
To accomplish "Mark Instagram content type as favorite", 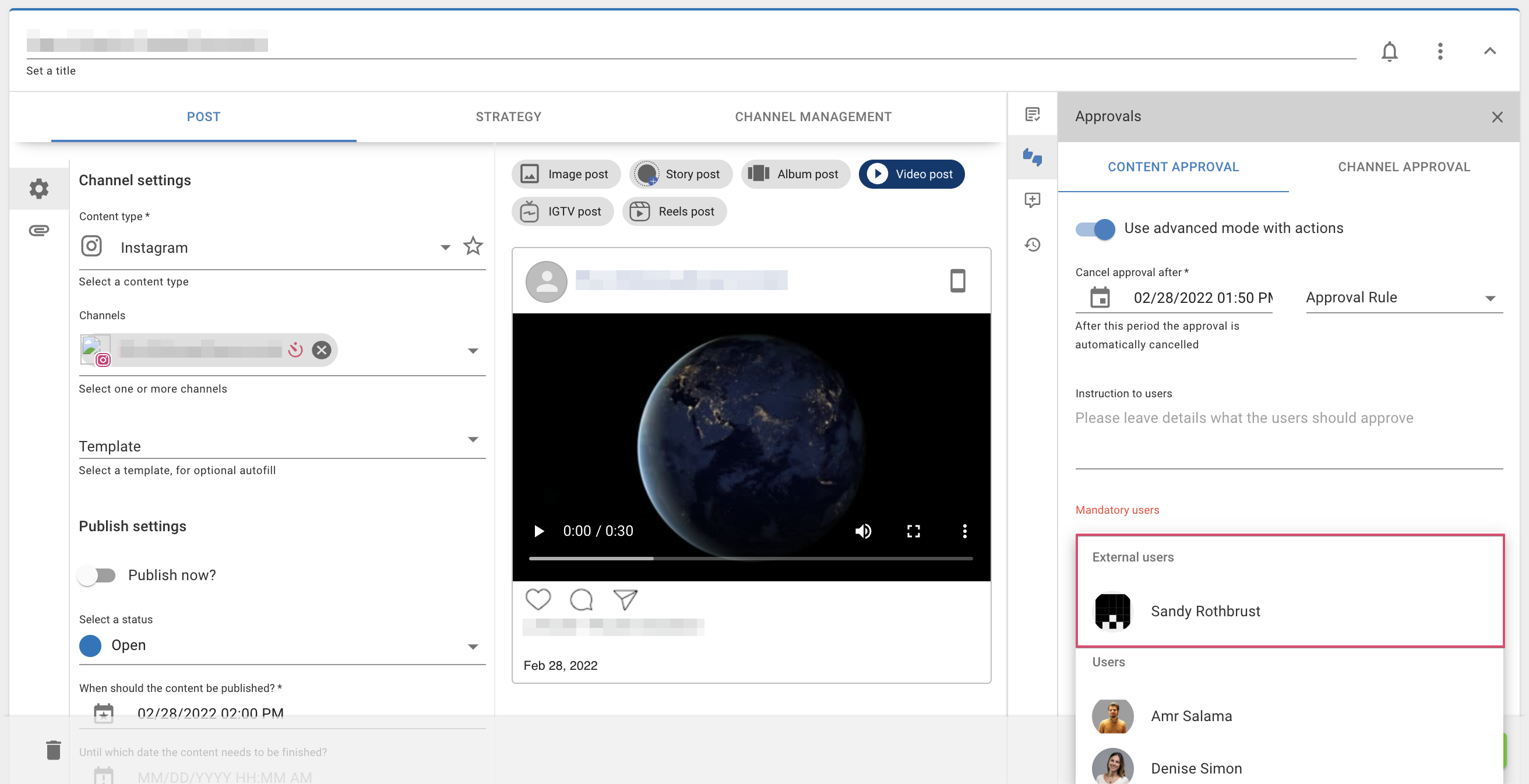I will (473, 246).
